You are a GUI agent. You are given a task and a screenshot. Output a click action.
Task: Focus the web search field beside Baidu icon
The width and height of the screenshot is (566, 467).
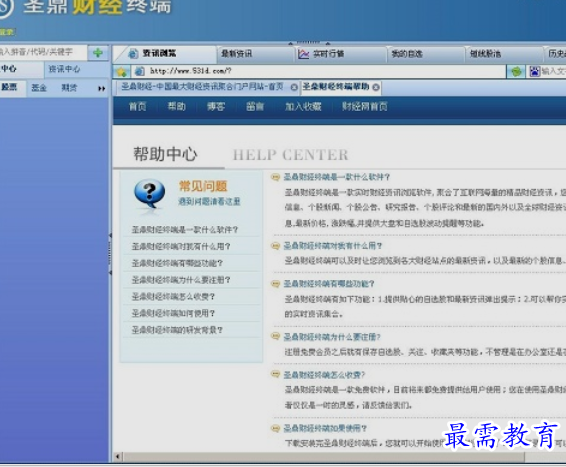pyautogui.click(x=553, y=71)
